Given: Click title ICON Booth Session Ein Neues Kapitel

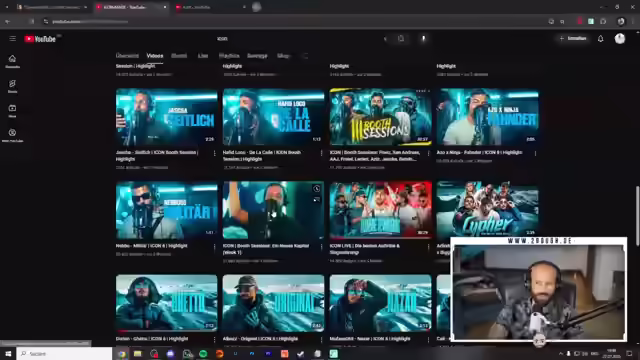Looking at the screenshot, I should (x=266, y=249).
